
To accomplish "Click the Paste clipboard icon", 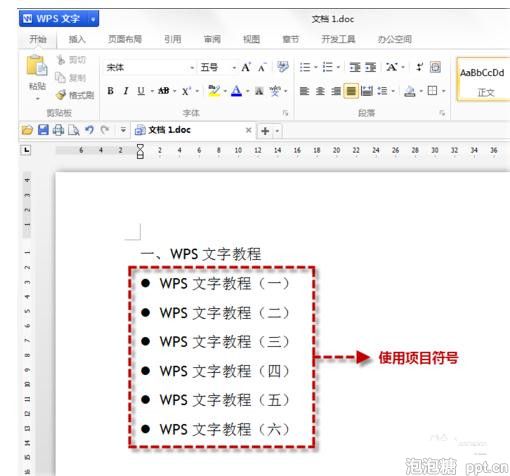I will point(36,65).
